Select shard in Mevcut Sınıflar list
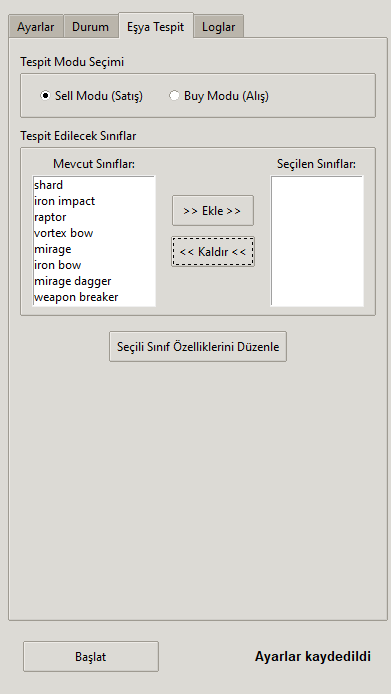This screenshot has width=391, height=694. tap(94, 185)
